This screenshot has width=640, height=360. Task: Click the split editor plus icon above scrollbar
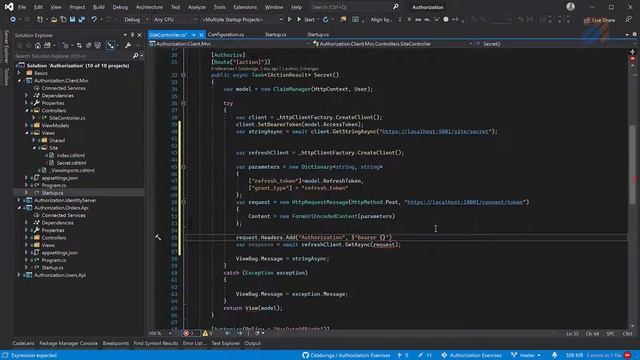(632, 52)
